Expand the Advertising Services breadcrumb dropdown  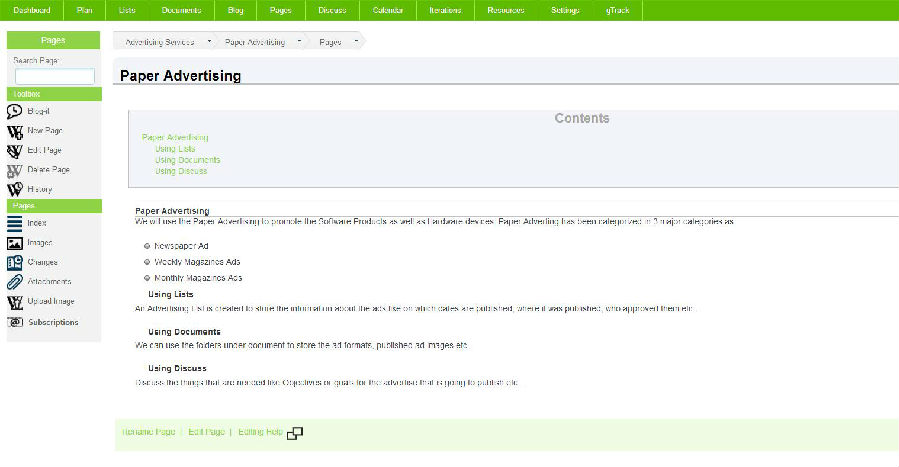[209, 42]
